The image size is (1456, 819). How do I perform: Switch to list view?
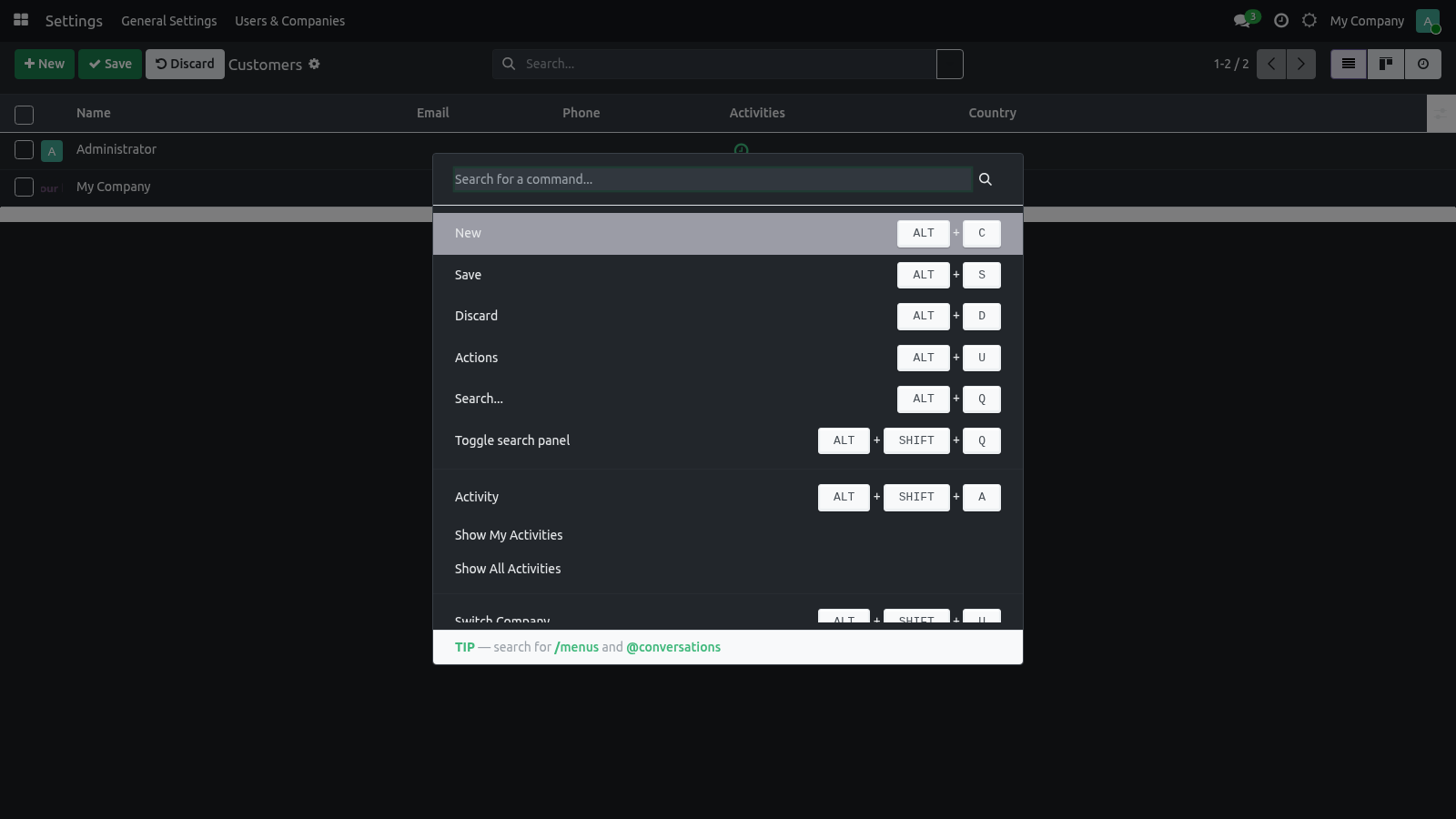[x=1349, y=64]
